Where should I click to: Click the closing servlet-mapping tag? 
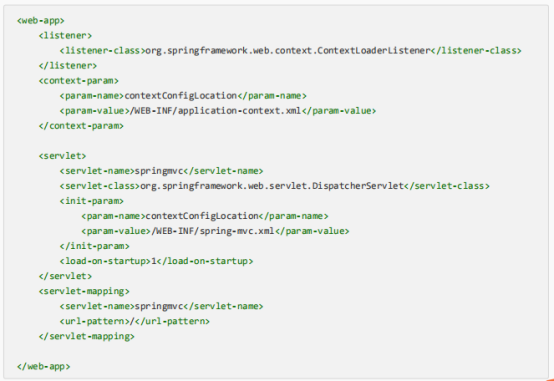87,336
